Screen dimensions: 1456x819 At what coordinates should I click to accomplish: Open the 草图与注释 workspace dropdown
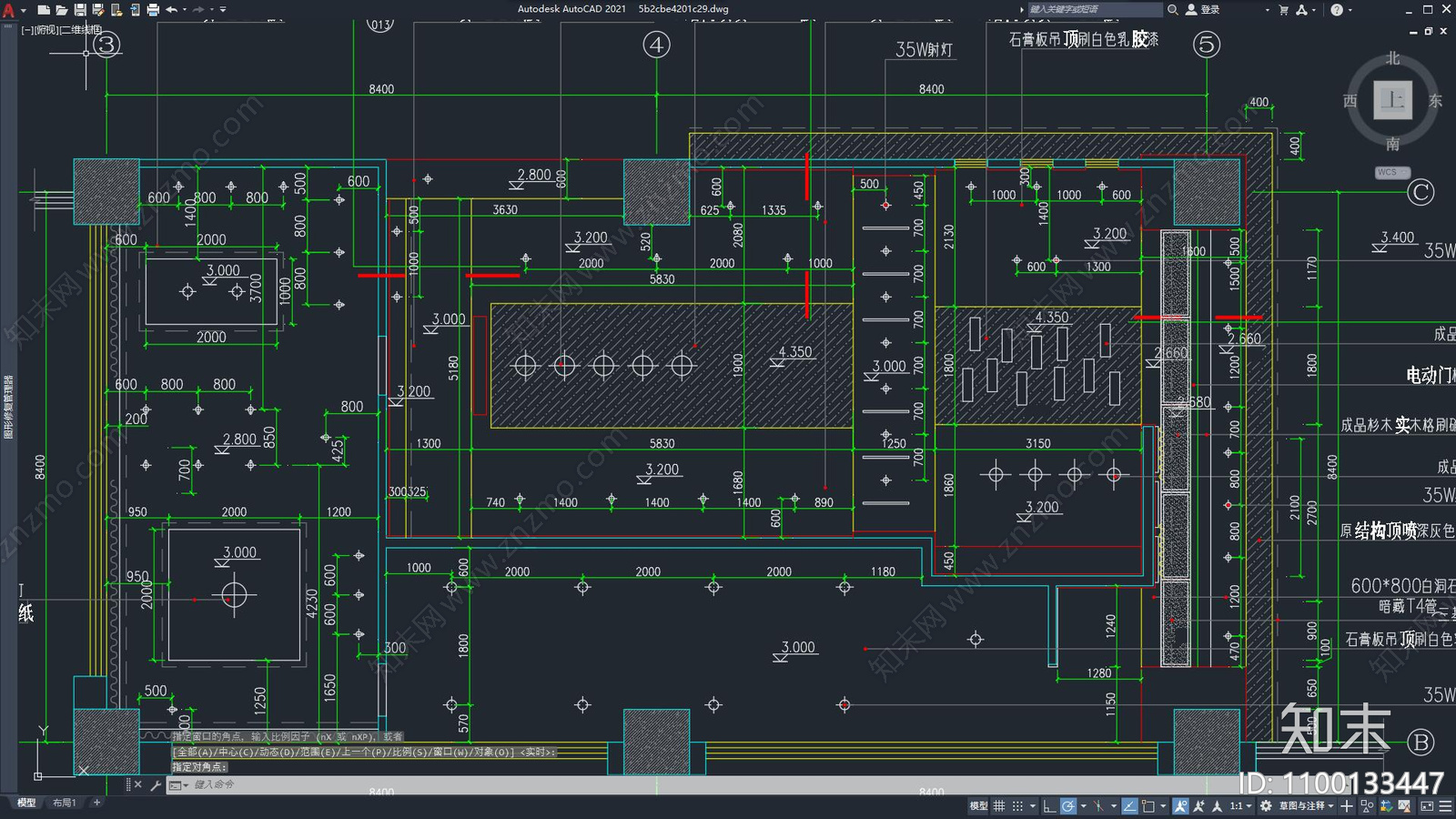1307,806
